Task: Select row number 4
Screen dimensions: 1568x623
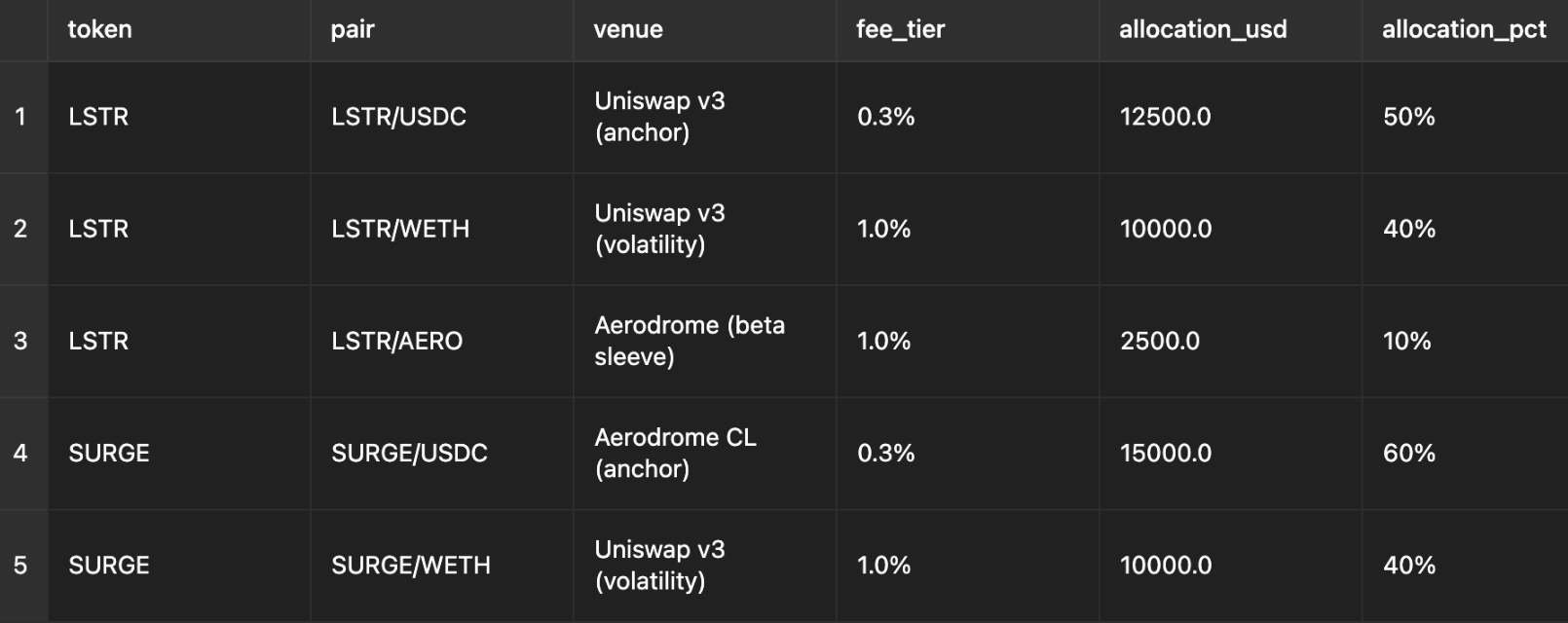Action: coord(20,453)
